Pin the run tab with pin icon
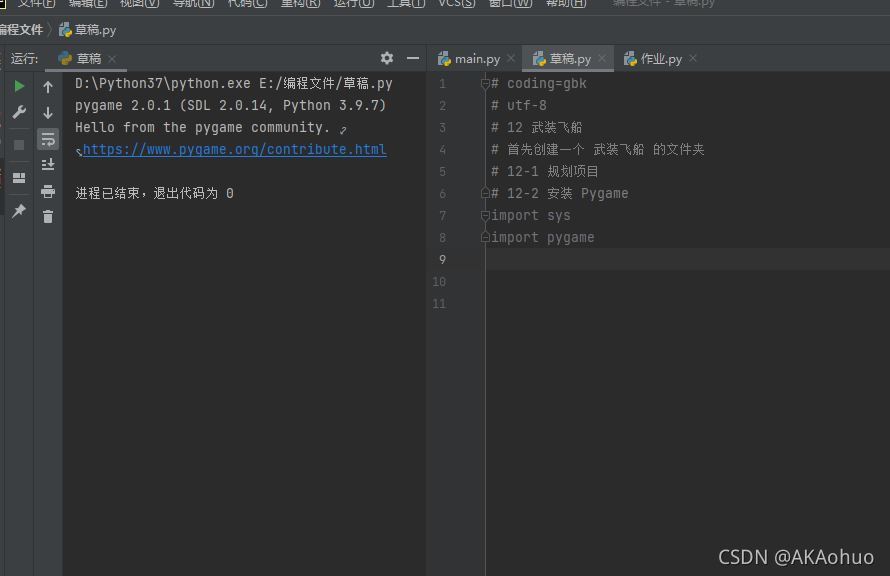The height and width of the screenshot is (576, 890). point(19,211)
